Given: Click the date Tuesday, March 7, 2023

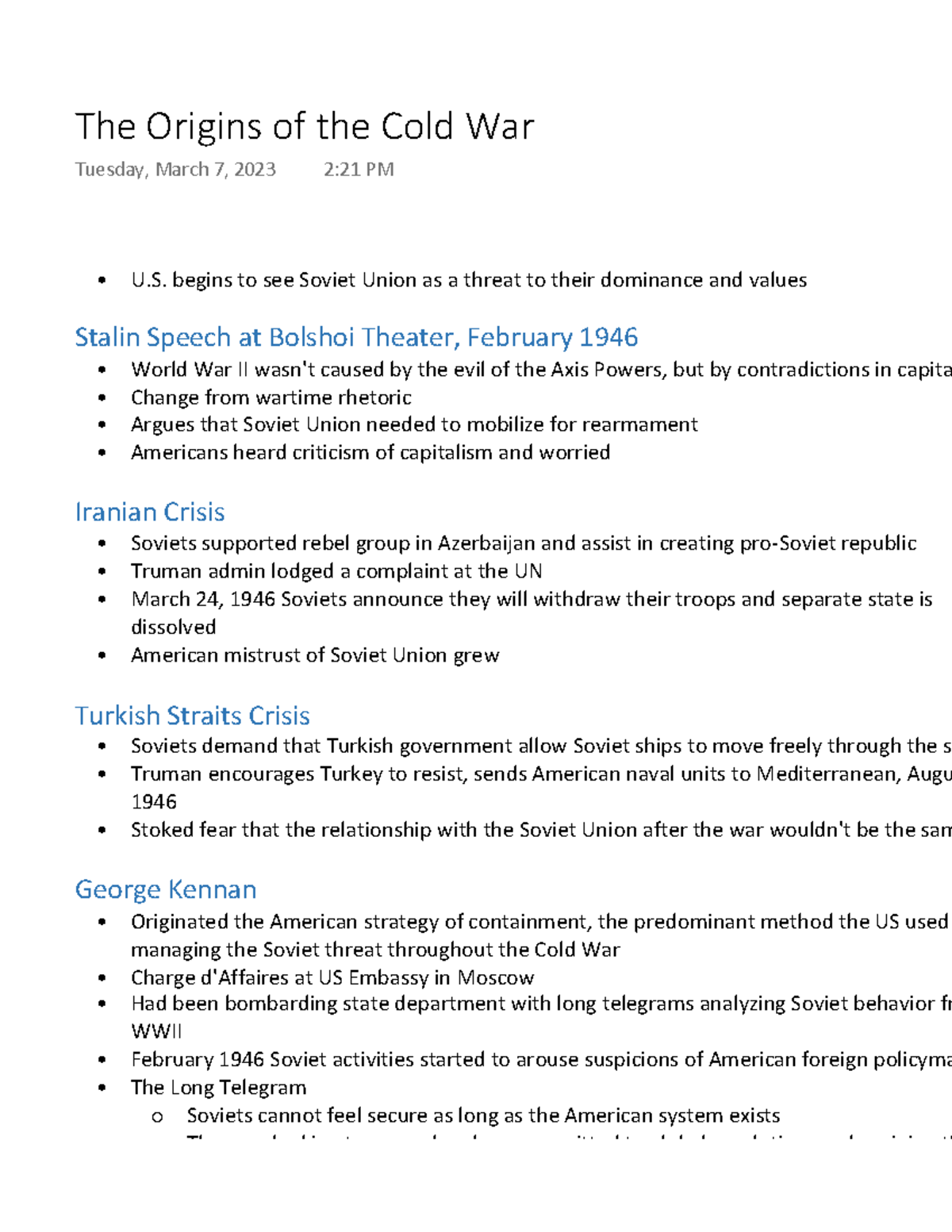Looking at the screenshot, I should pos(175,169).
